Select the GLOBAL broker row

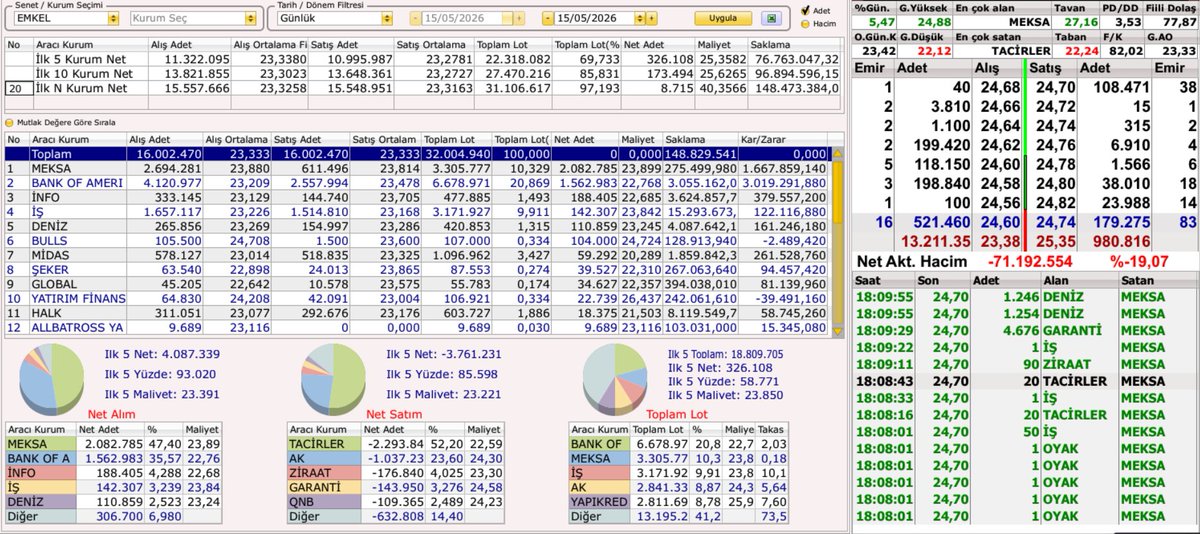418,284
